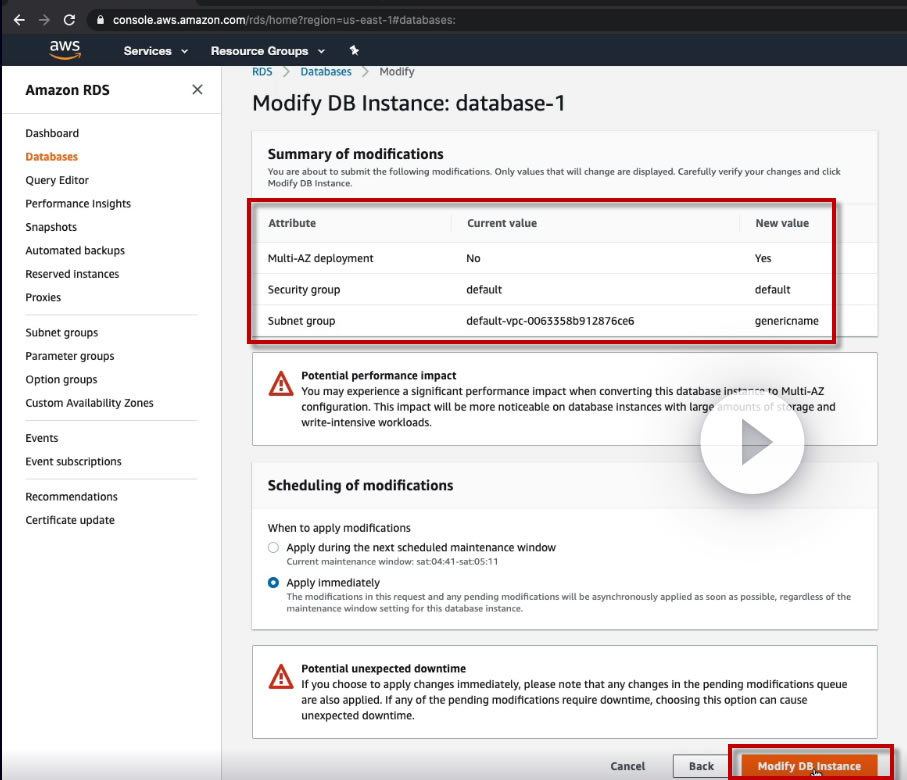The height and width of the screenshot is (780, 907).
Task: Click the Subnet group attribute cell
Action: pyautogui.click(x=301, y=321)
